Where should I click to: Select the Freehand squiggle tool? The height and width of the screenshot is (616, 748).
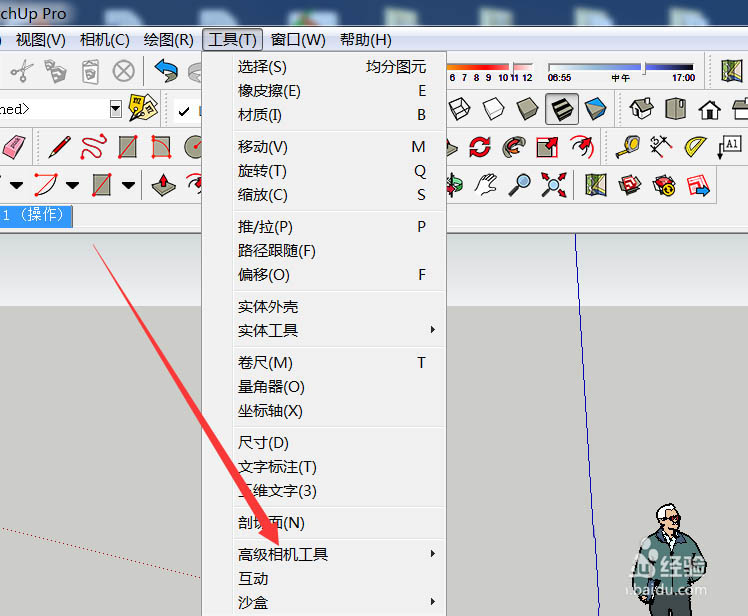[94, 146]
